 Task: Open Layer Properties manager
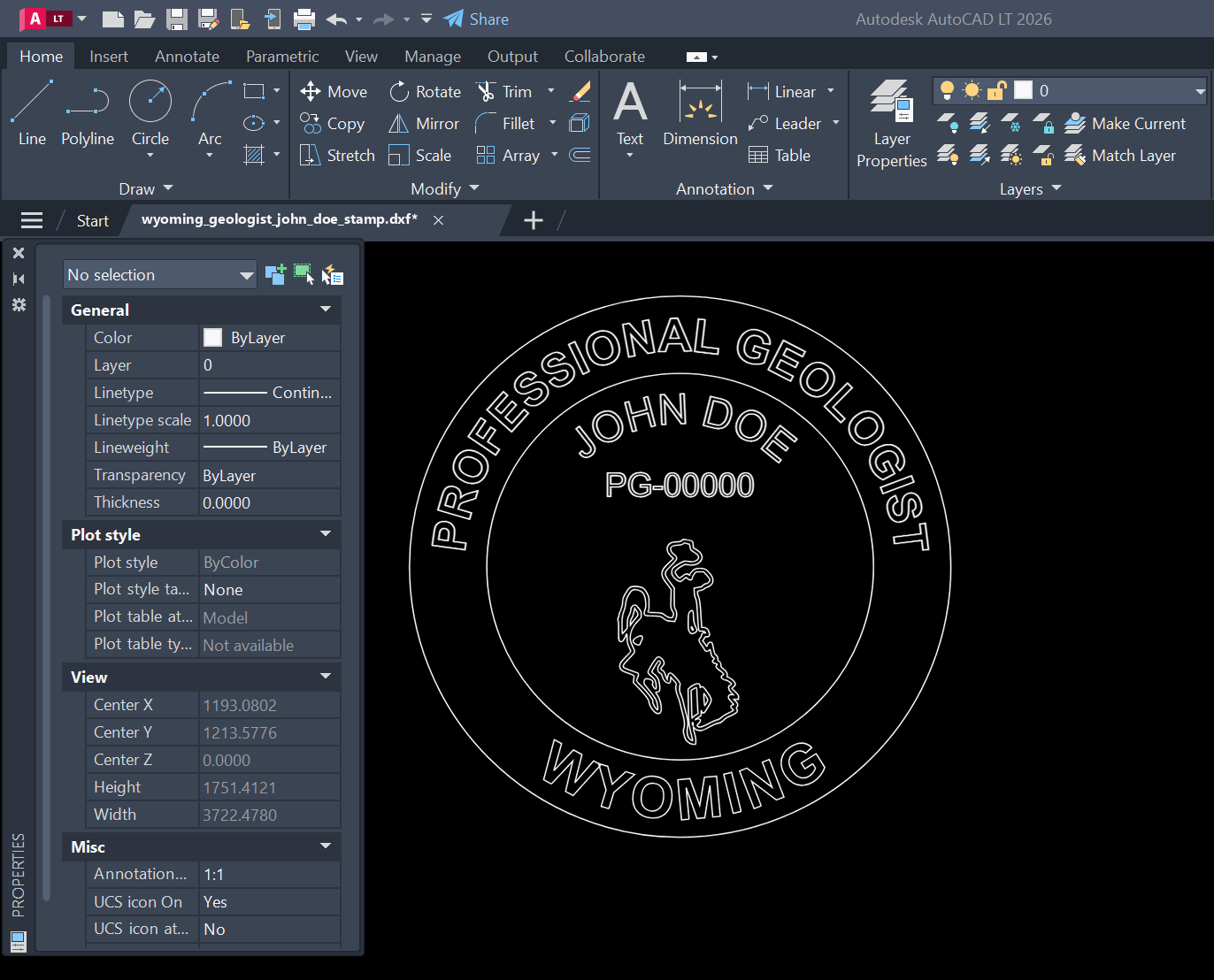tap(892, 123)
